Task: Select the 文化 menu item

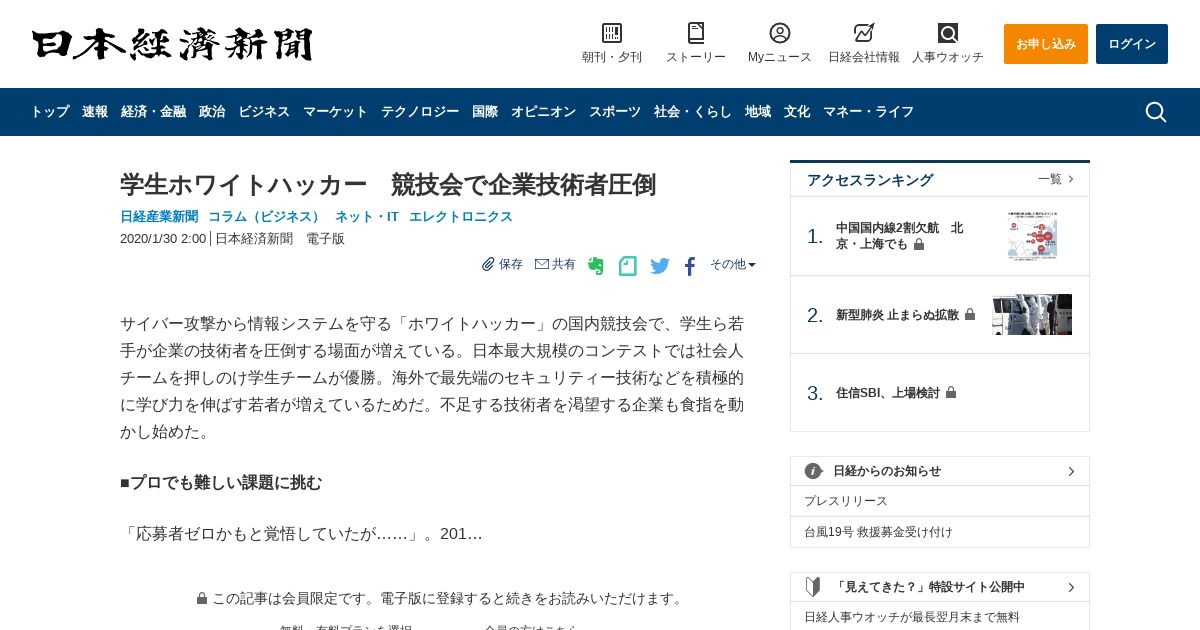Action: point(797,112)
